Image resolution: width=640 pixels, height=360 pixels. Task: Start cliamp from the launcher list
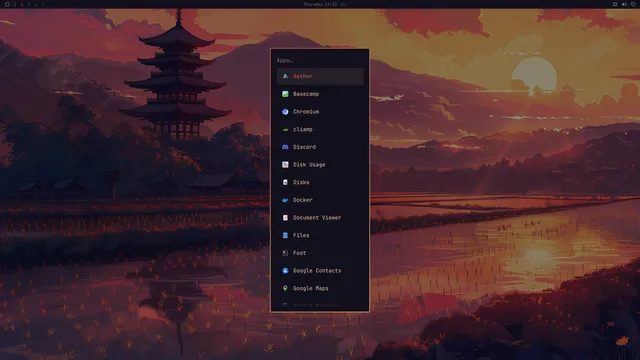(320, 129)
